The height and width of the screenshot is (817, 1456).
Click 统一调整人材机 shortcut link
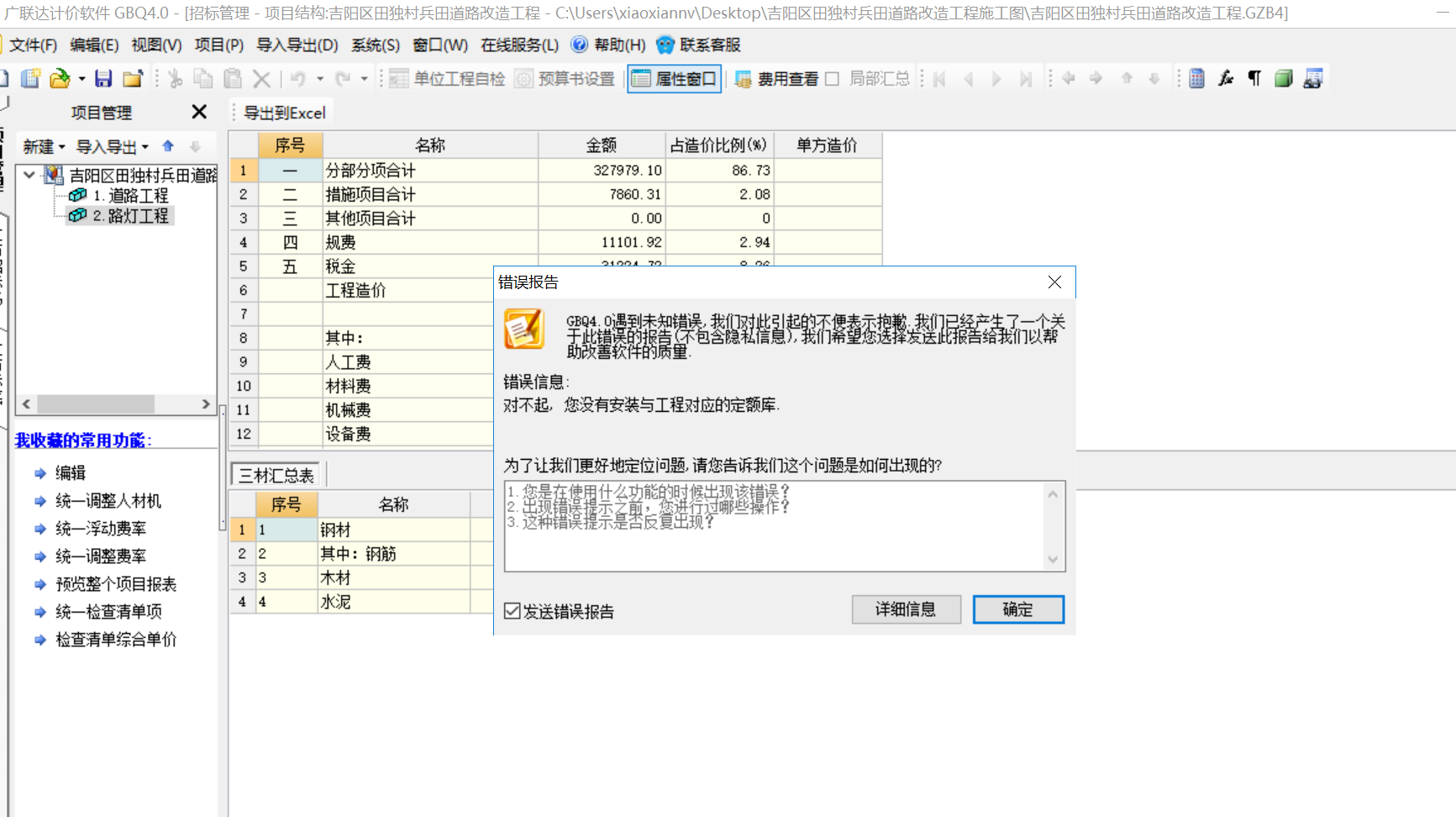108,501
